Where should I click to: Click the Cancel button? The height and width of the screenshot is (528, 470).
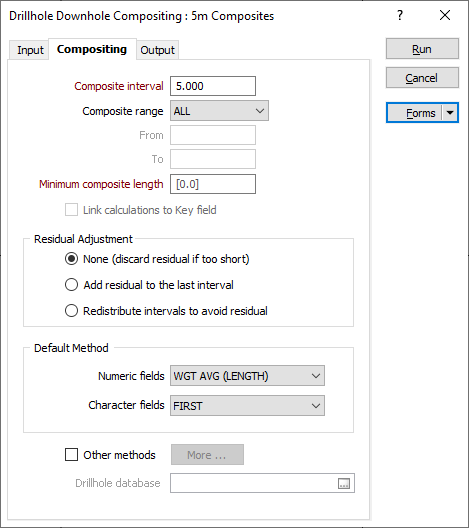[x=422, y=78]
